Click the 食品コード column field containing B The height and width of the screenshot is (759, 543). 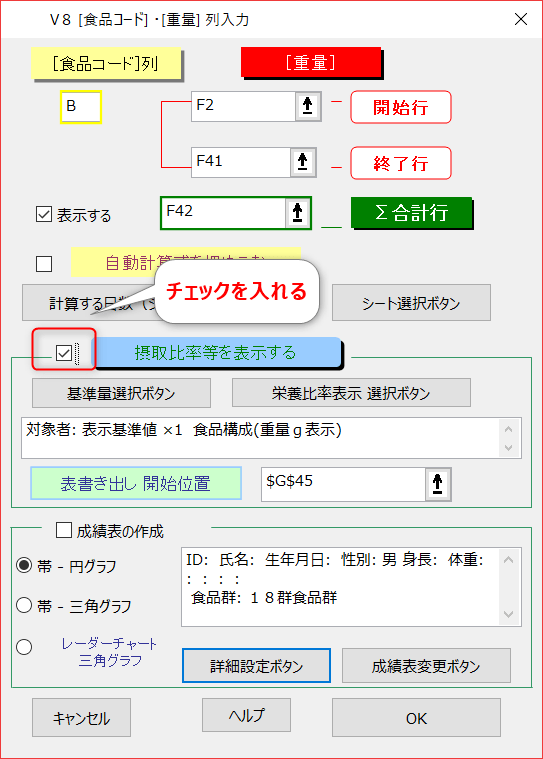81,107
